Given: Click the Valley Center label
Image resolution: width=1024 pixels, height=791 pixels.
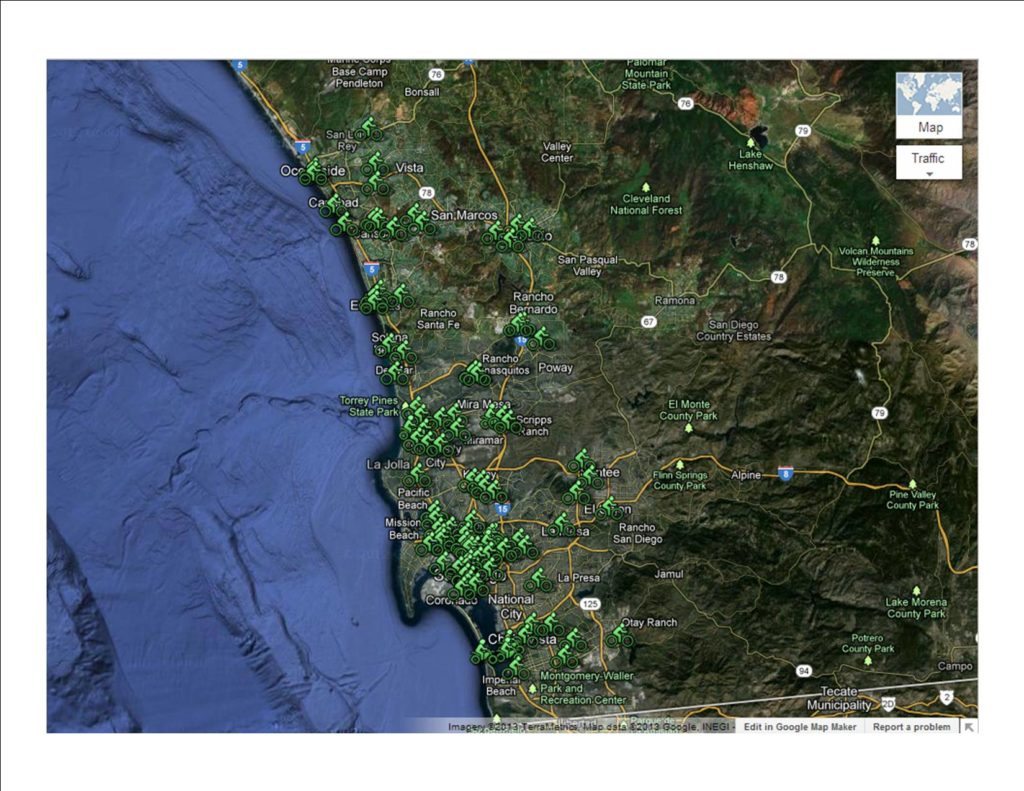Looking at the screenshot, I should (557, 152).
